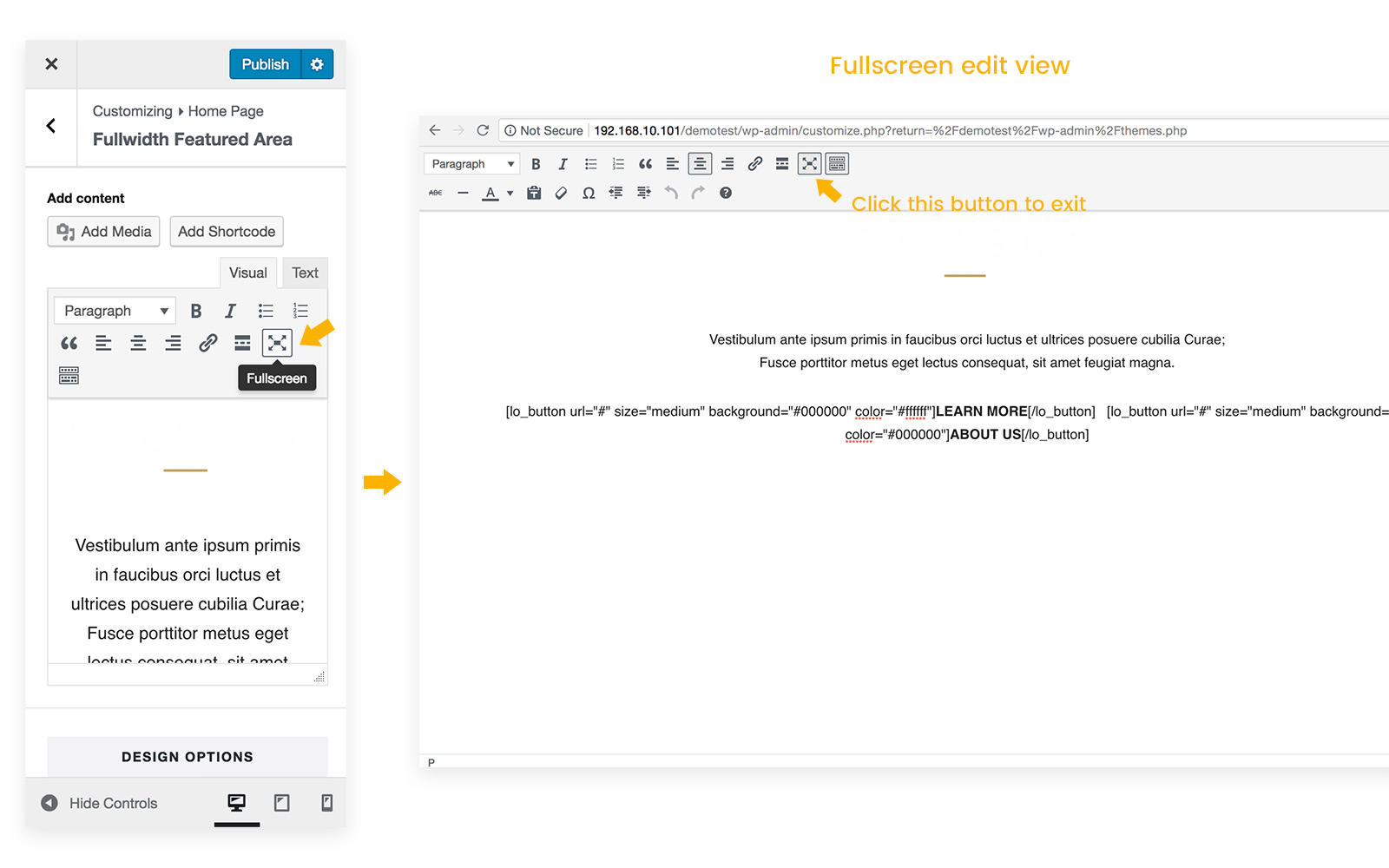Click the Publish button

(265, 64)
